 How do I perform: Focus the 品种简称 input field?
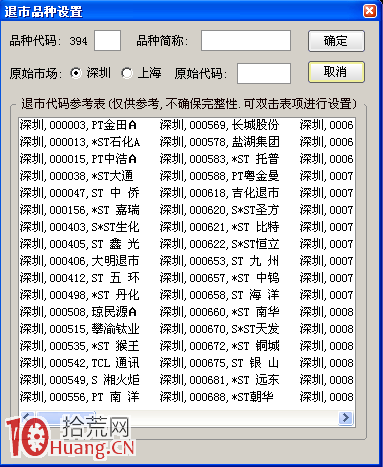click(x=246, y=41)
